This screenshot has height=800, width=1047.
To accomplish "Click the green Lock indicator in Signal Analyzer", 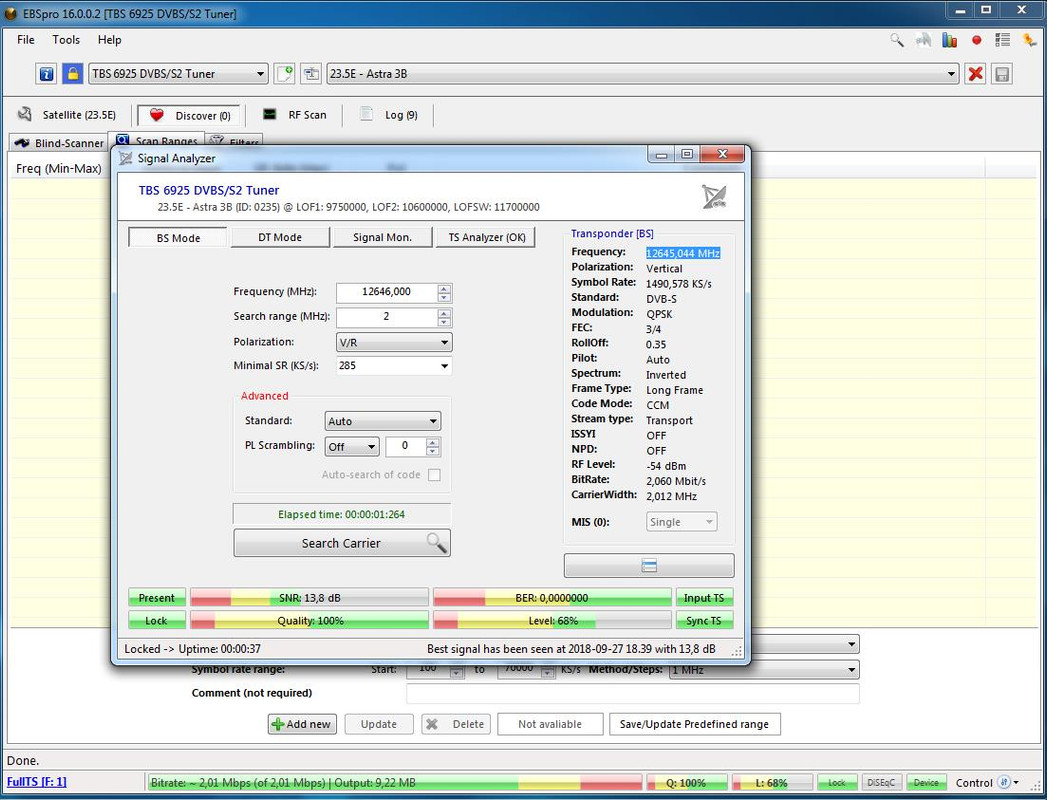I will (156, 620).
